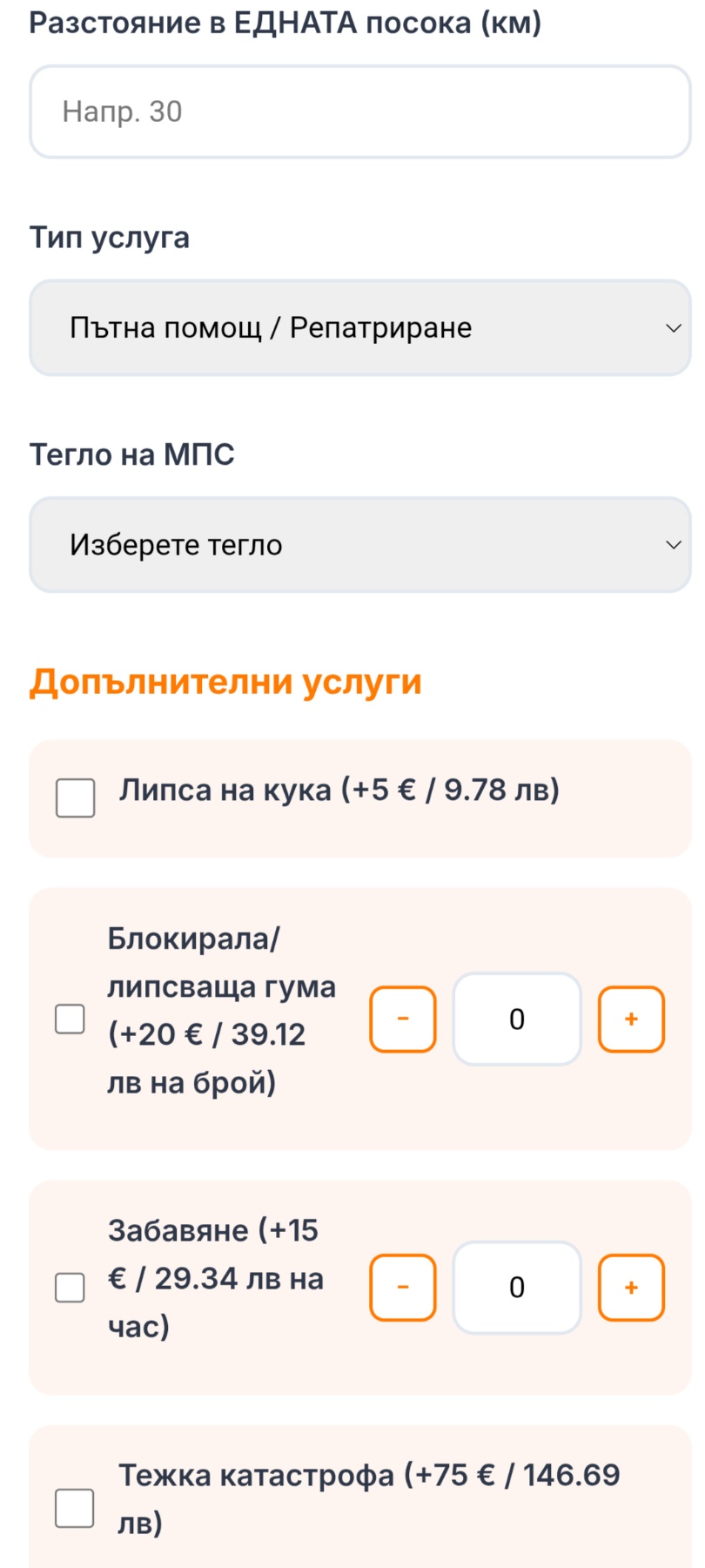Click the Тип услуга label
The width and height of the screenshot is (705, 1568).
point(110,238)
